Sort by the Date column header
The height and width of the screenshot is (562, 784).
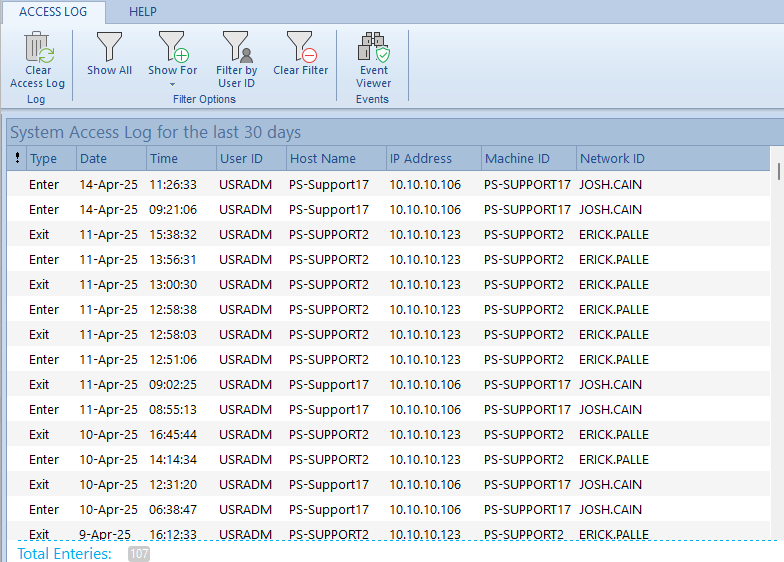point(93,158)
